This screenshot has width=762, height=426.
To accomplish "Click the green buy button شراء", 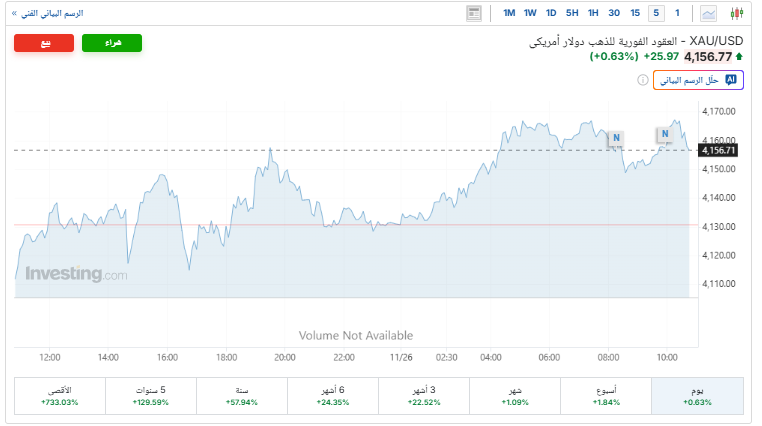I will coord(112,43).
